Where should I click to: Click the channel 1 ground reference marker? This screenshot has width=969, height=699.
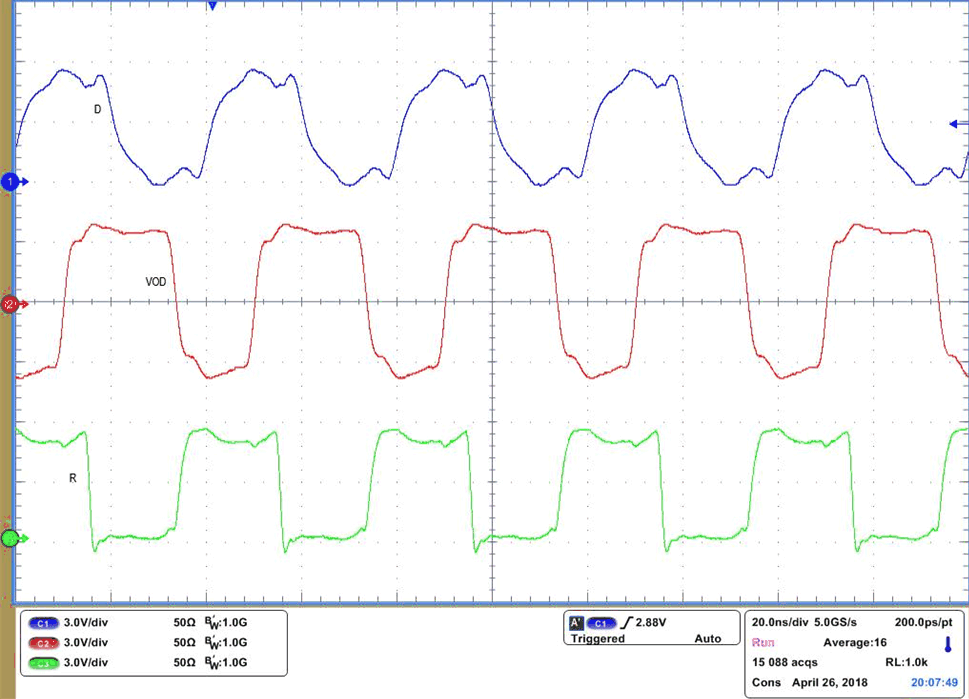[x=8, y=182]
